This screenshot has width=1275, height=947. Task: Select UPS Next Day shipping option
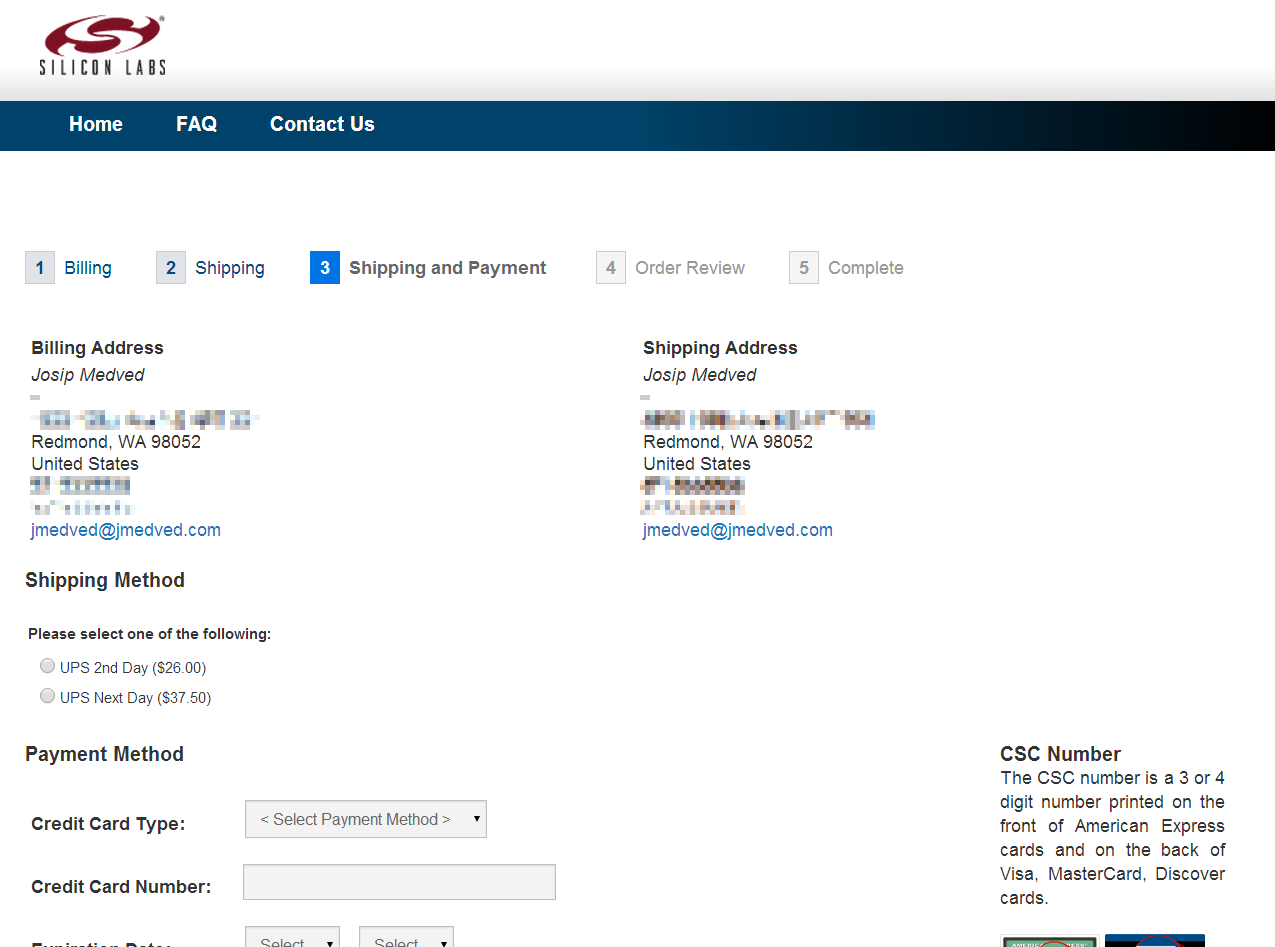point(47,696)
